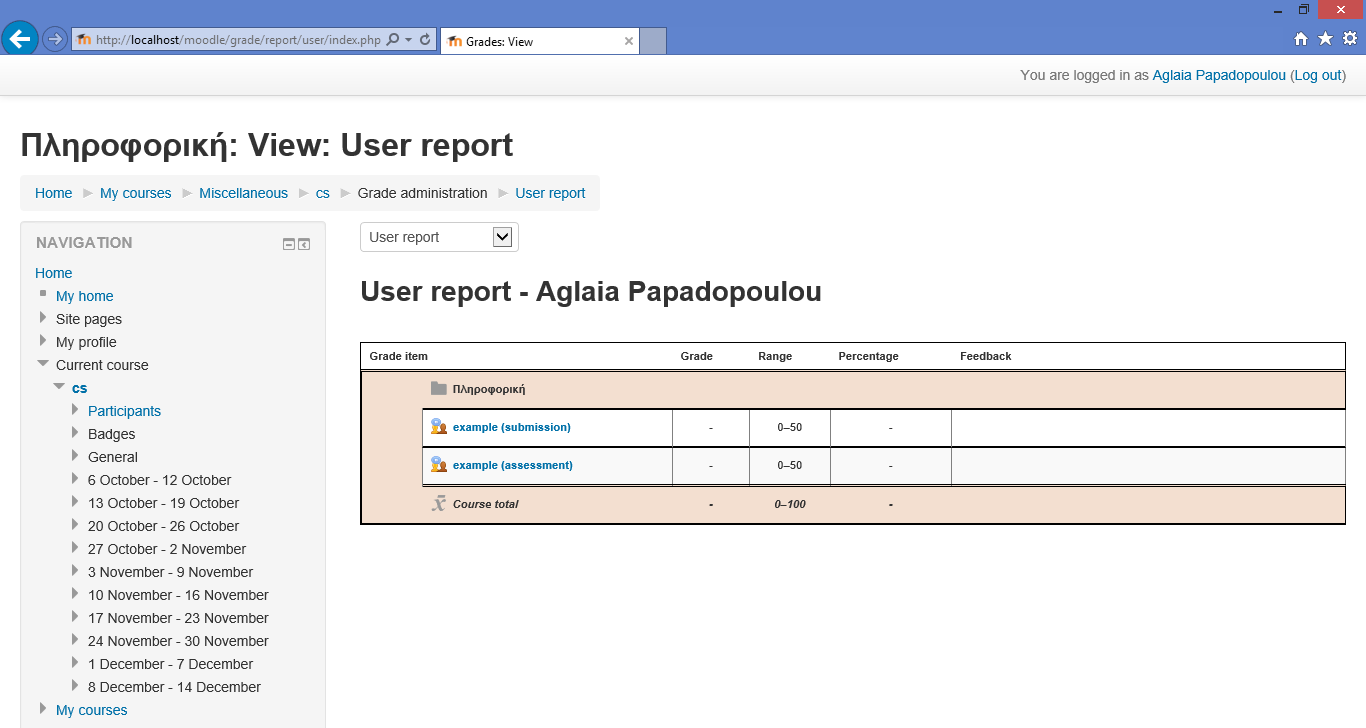Expand My profile in navigation
The width and height of the screenshot is (1366, 728).
point(43,341)
